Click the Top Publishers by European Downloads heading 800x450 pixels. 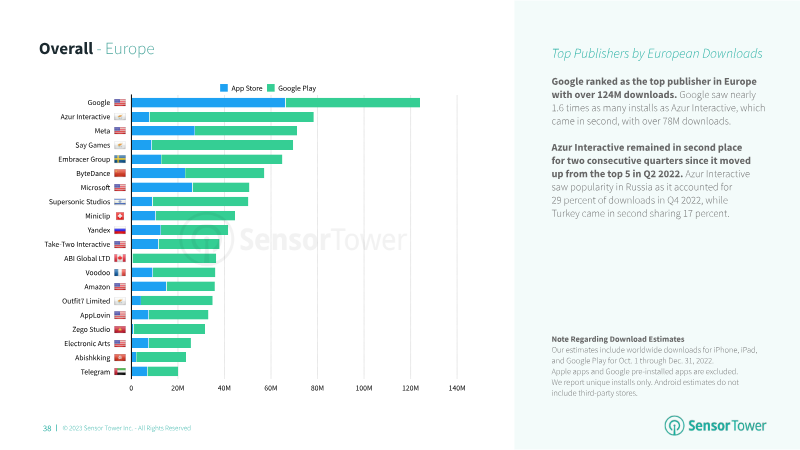(x=657, y=54)
